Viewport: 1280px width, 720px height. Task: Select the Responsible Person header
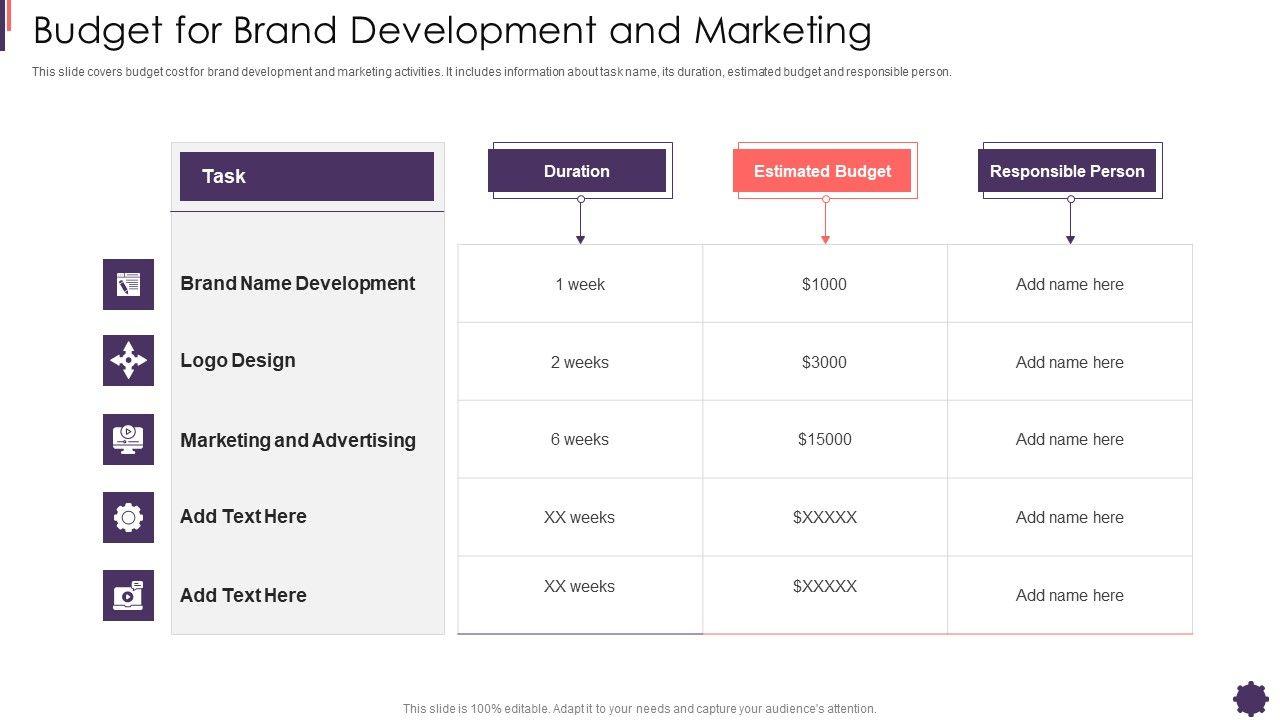click(x=1067, y=171)
